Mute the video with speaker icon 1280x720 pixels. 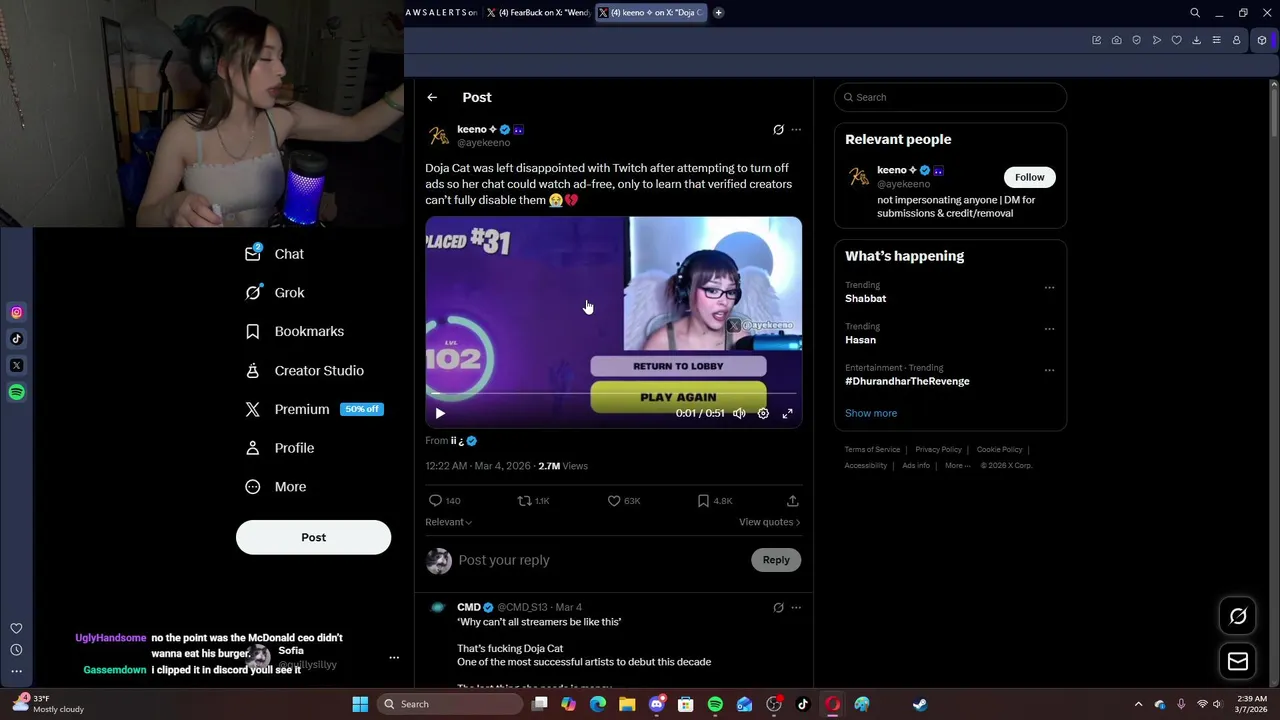[739, 413]
